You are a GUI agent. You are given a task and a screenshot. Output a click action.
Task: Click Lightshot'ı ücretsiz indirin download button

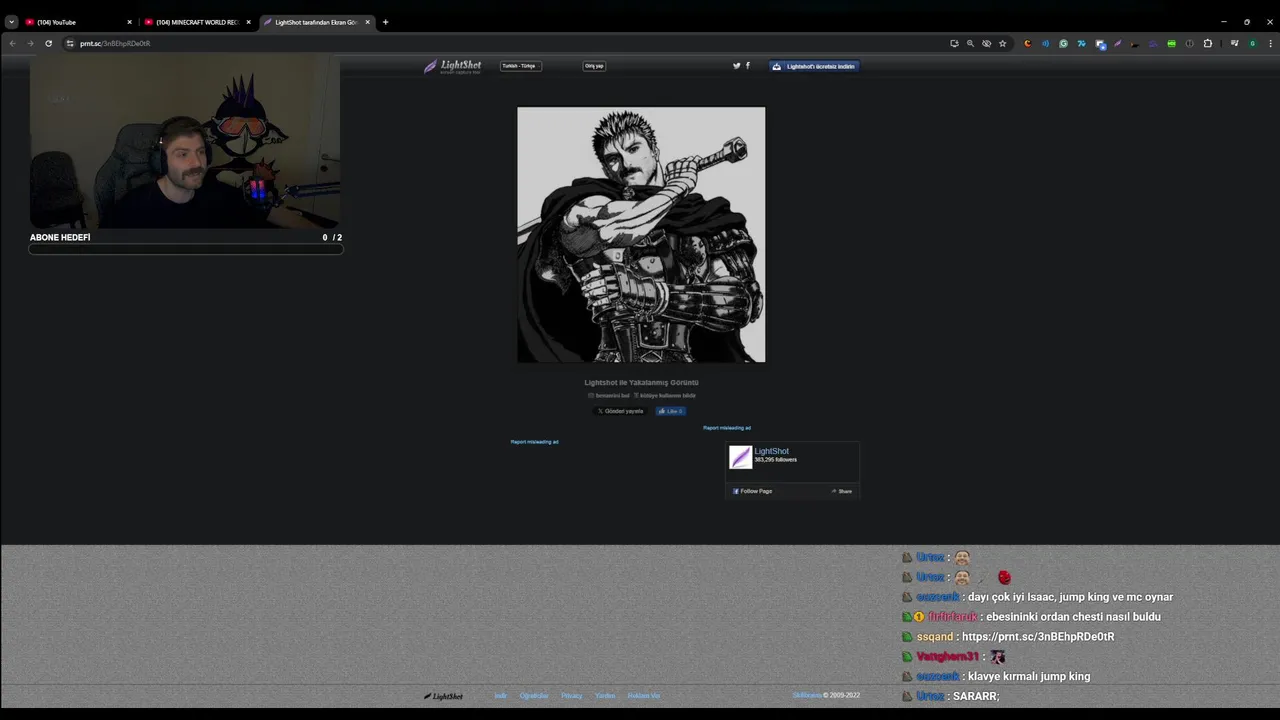tap(813, 66)
